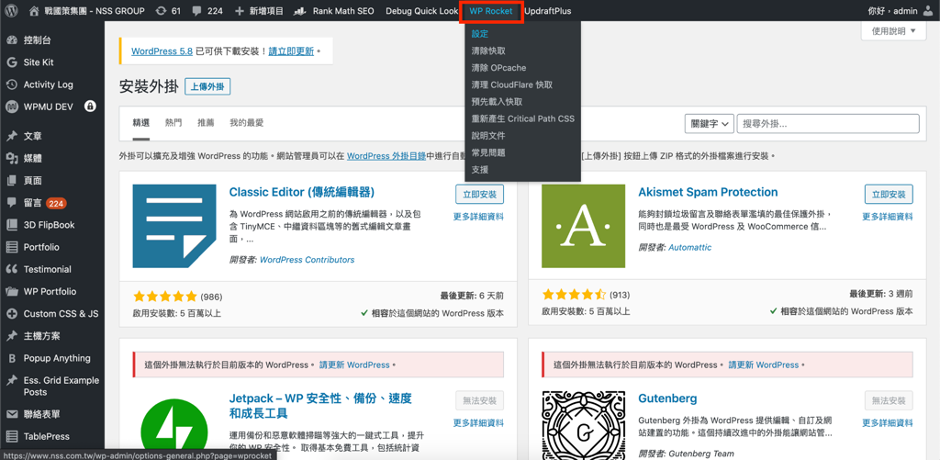Open the WordPress Contributors developer link

pyautogui.click(x=307, y=260)
